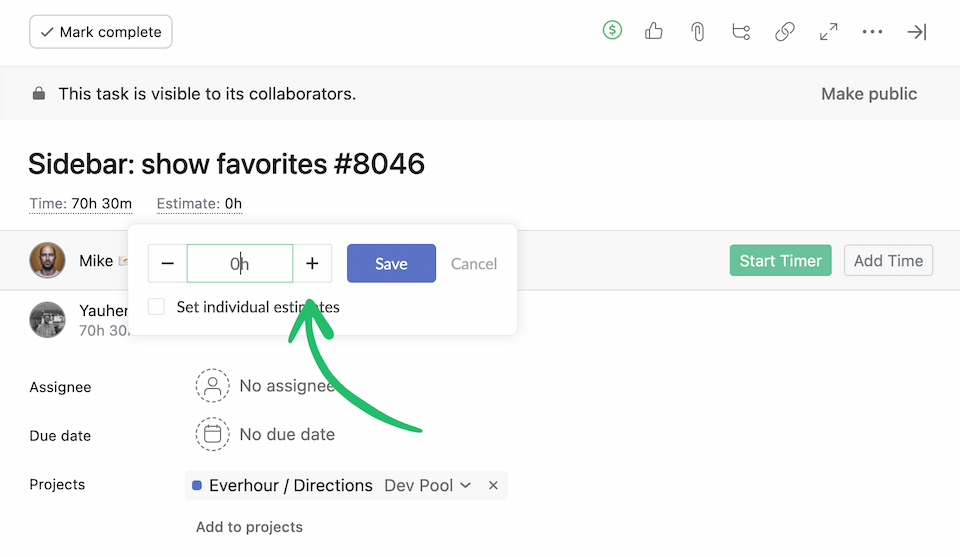The height and width of the screenshot is (557, 960).
Task: Click the Projects field label
Action: pyautogui.click(x=57, y=485)
